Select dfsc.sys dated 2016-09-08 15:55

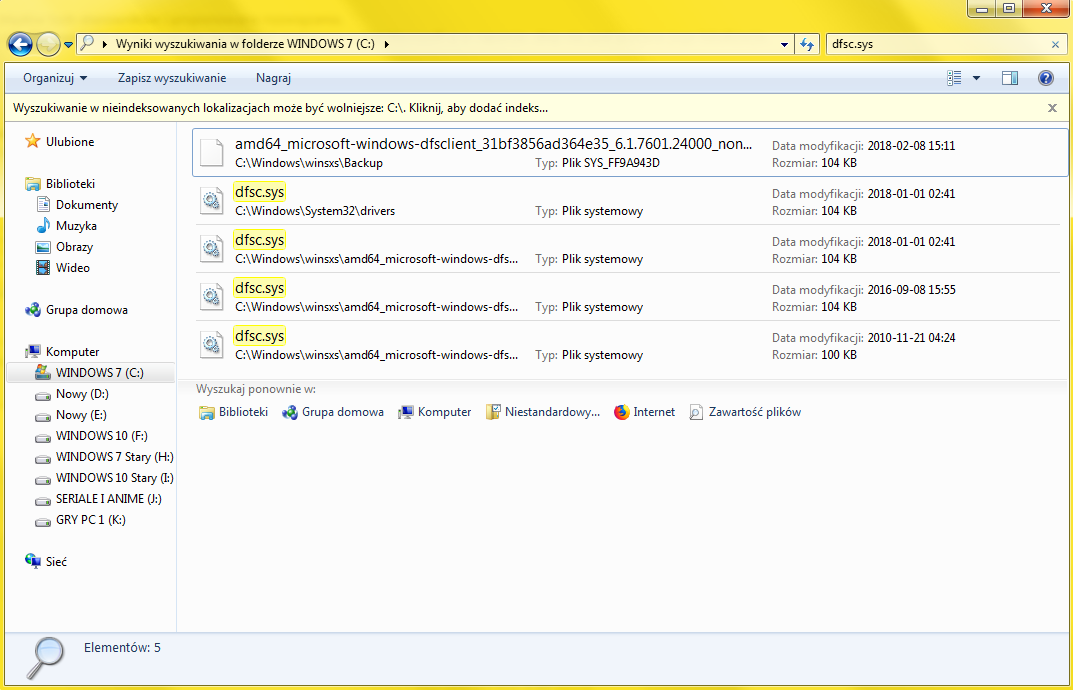[x=630, y=297]
